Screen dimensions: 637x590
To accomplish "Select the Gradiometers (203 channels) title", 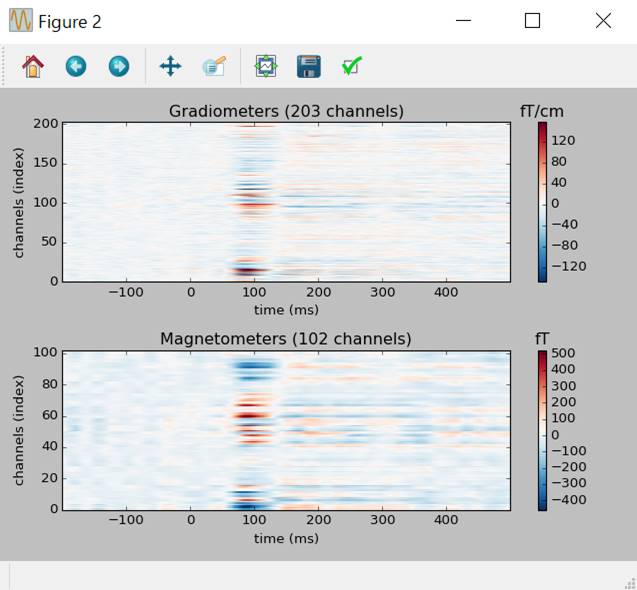I will pos(286,111).
